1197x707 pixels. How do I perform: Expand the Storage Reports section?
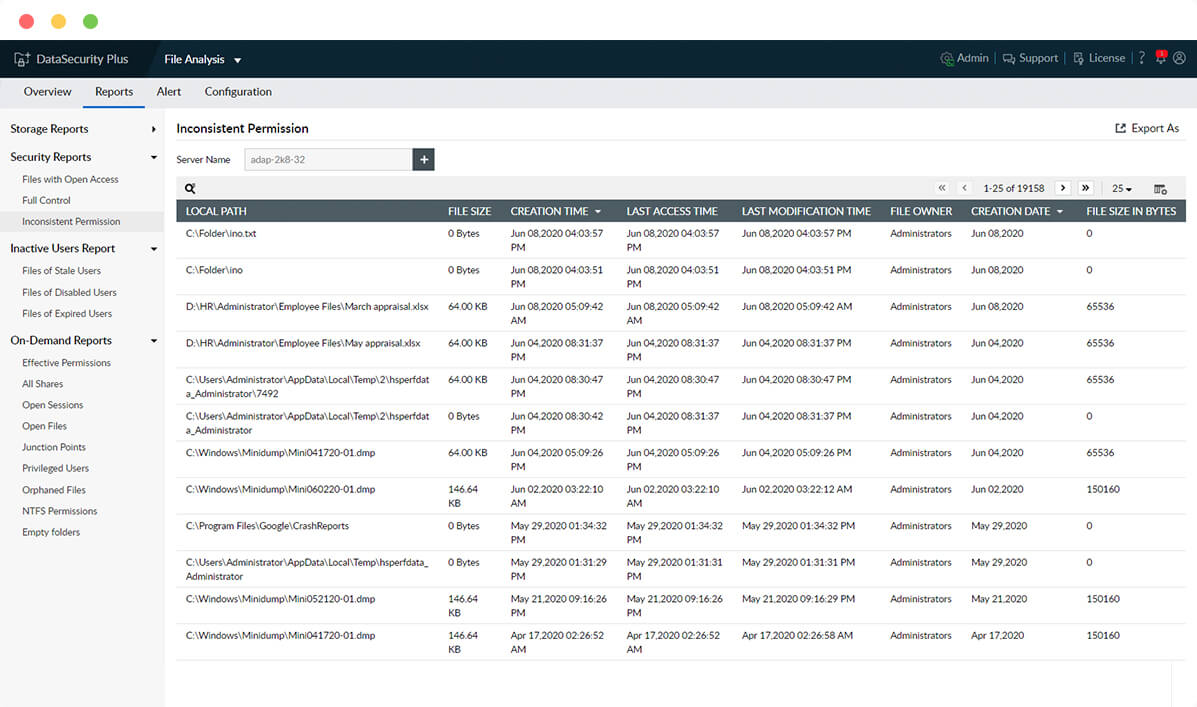(52, 128)
